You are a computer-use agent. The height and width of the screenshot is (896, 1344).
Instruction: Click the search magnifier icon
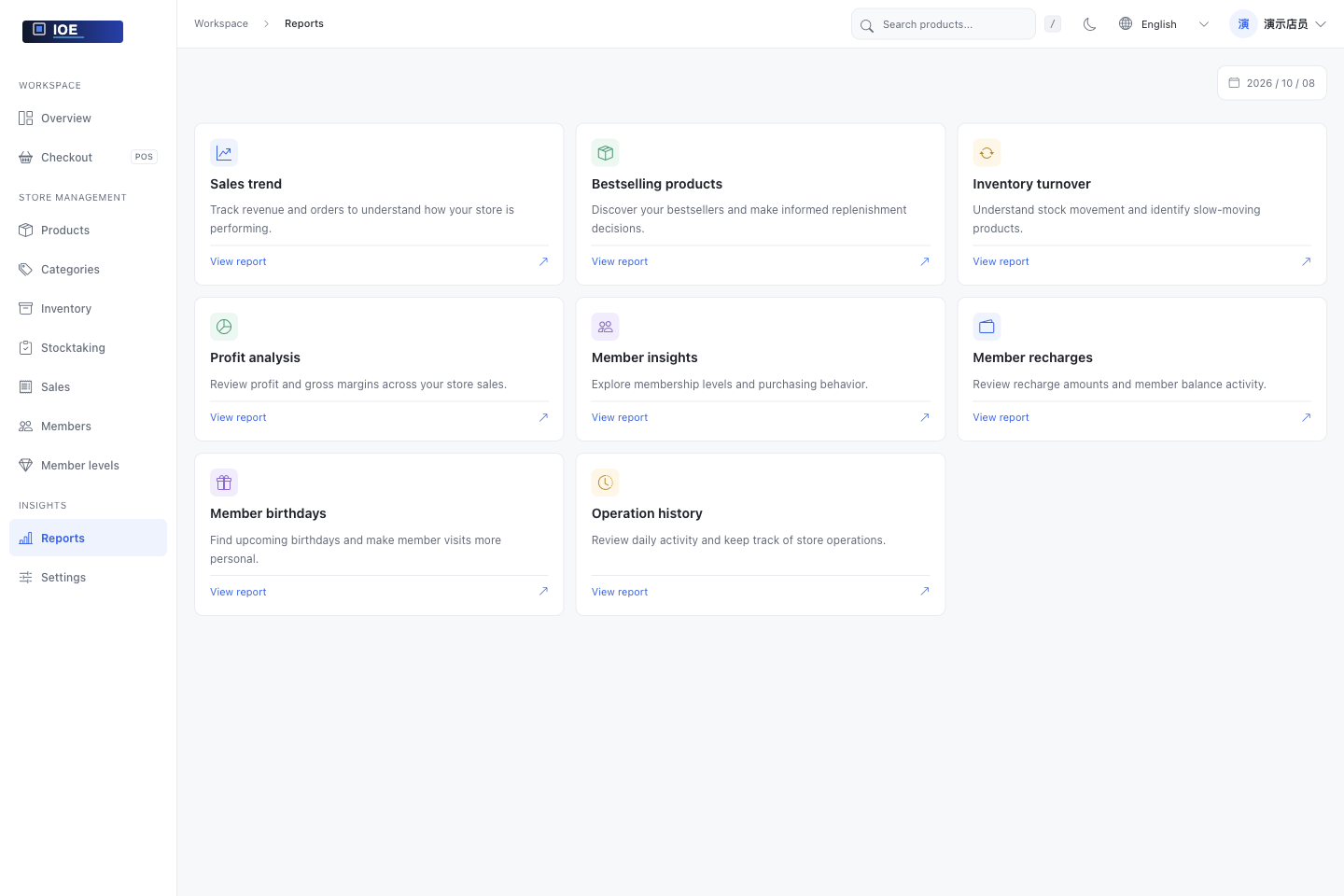tap(866, 25)
